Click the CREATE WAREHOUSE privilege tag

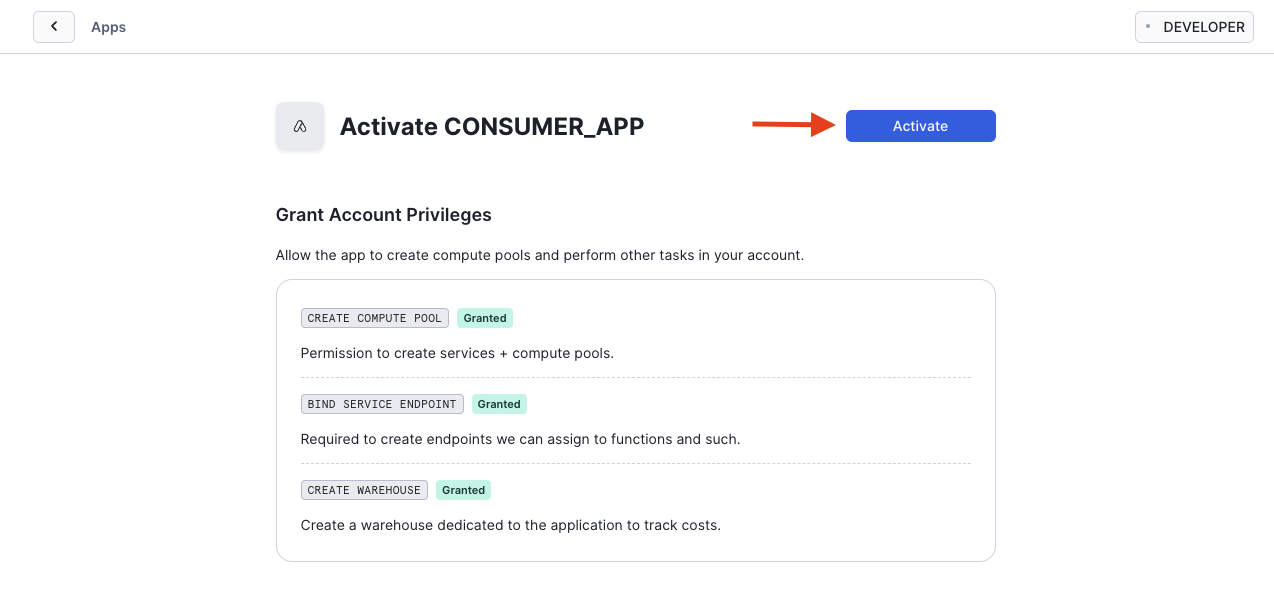[x=364, y=490]
